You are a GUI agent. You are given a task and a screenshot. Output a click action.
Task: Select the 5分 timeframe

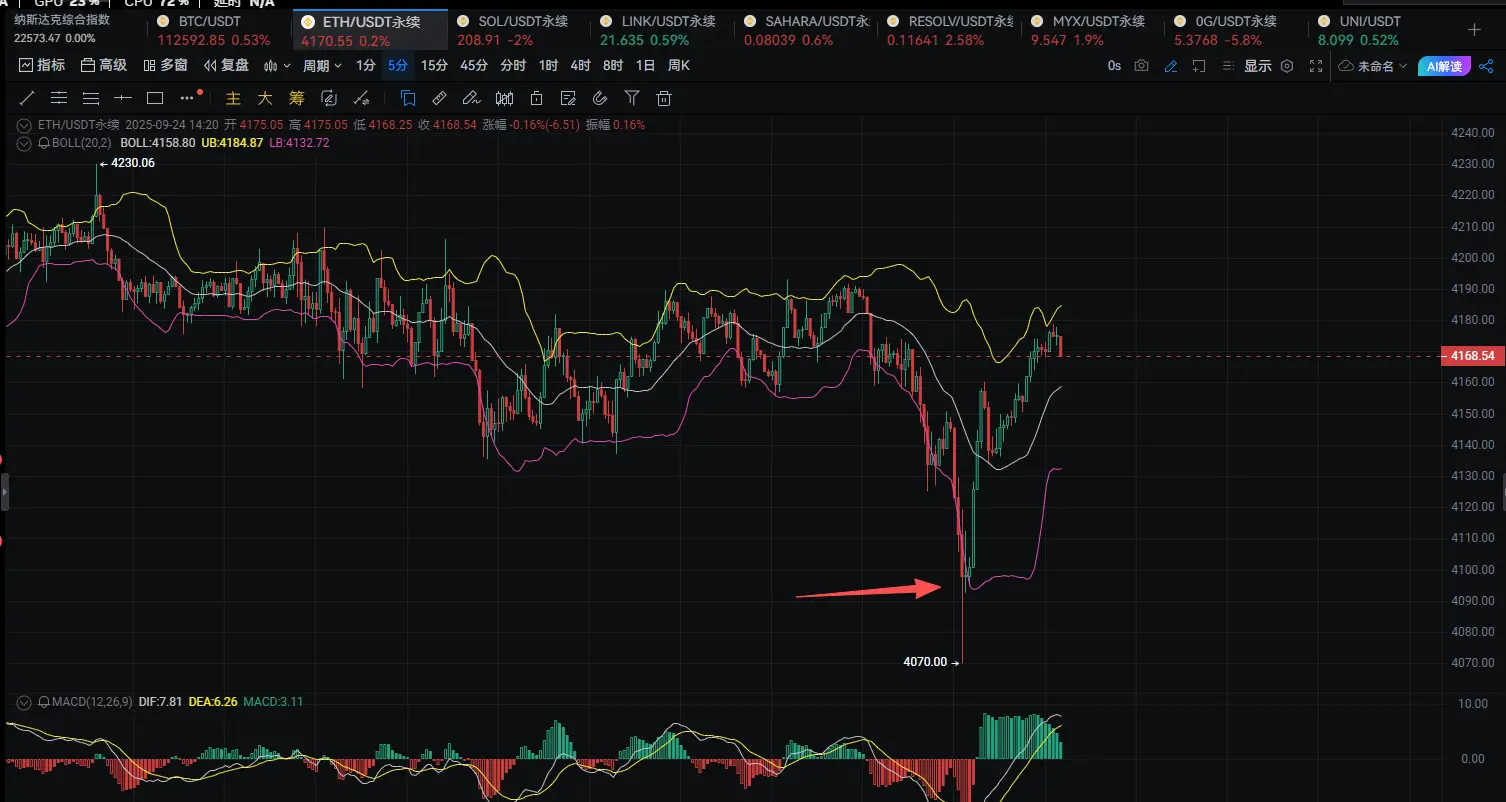pos(398,66)
